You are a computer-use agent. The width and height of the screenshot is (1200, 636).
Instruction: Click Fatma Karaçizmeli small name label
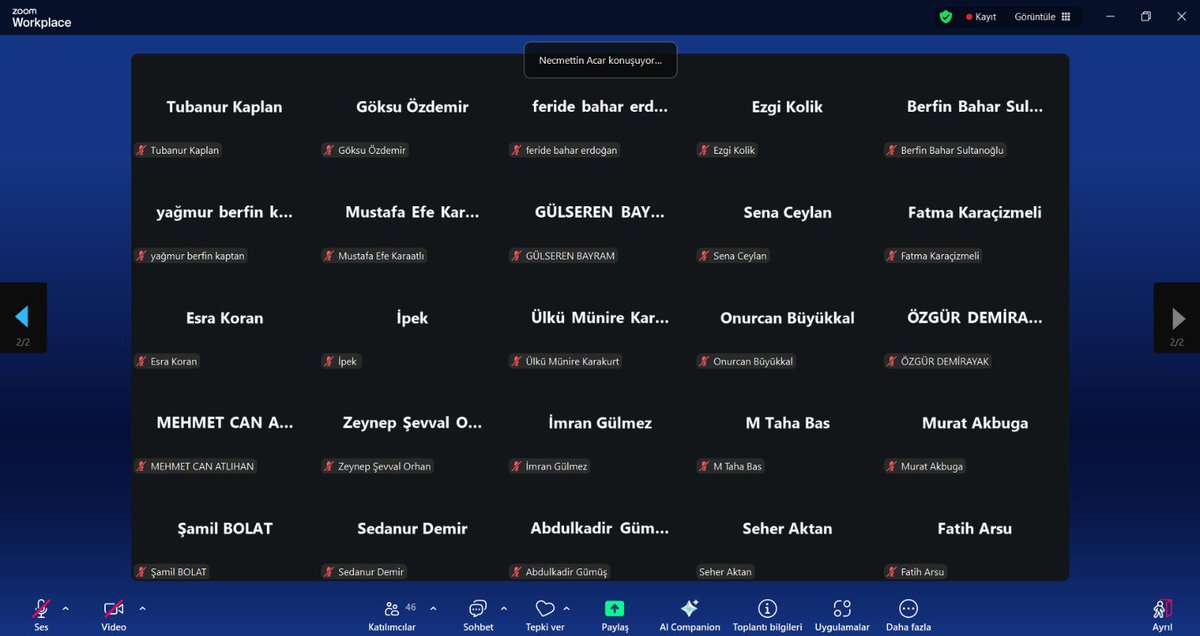940,256
